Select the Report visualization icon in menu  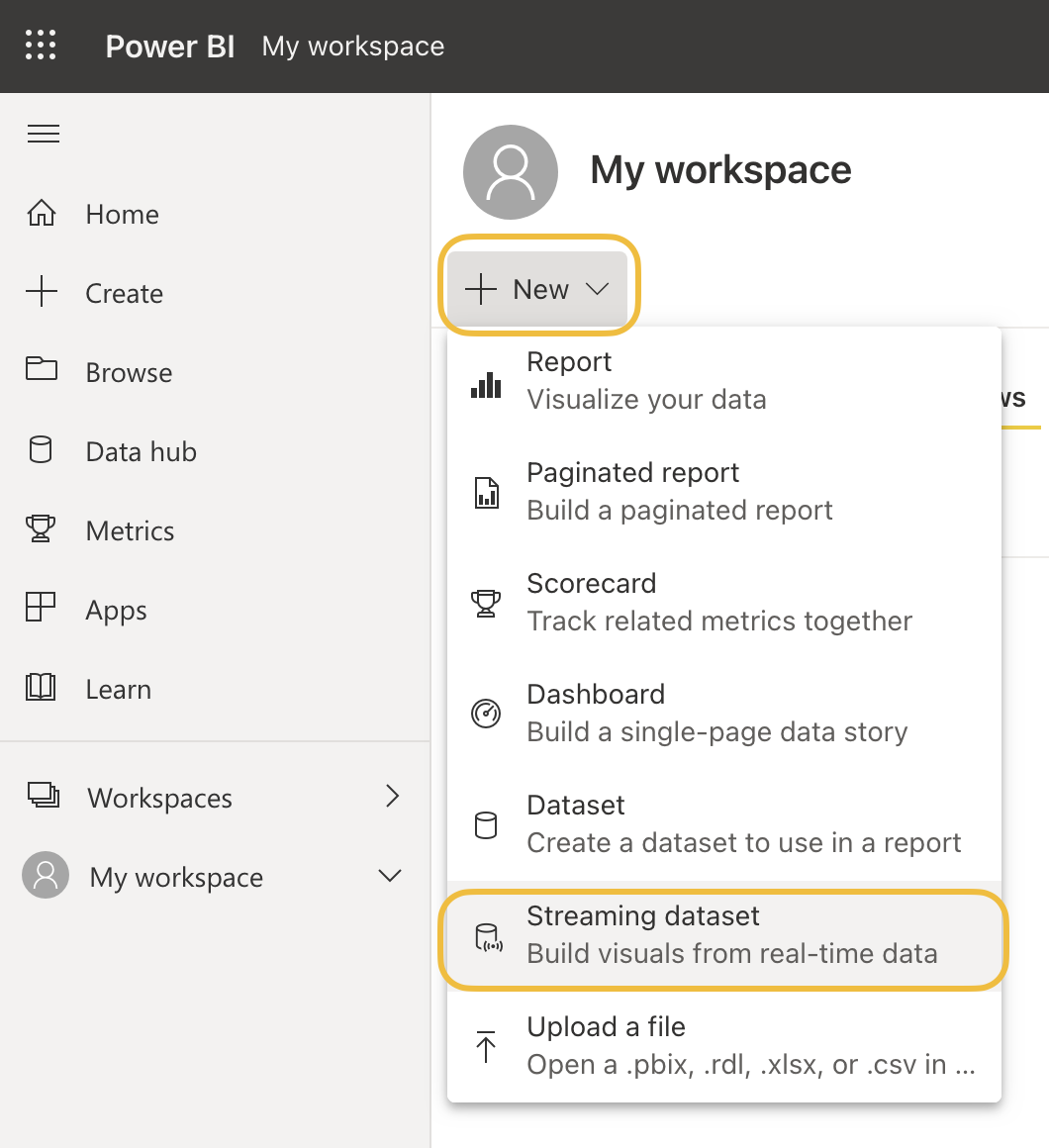point(486,386)
